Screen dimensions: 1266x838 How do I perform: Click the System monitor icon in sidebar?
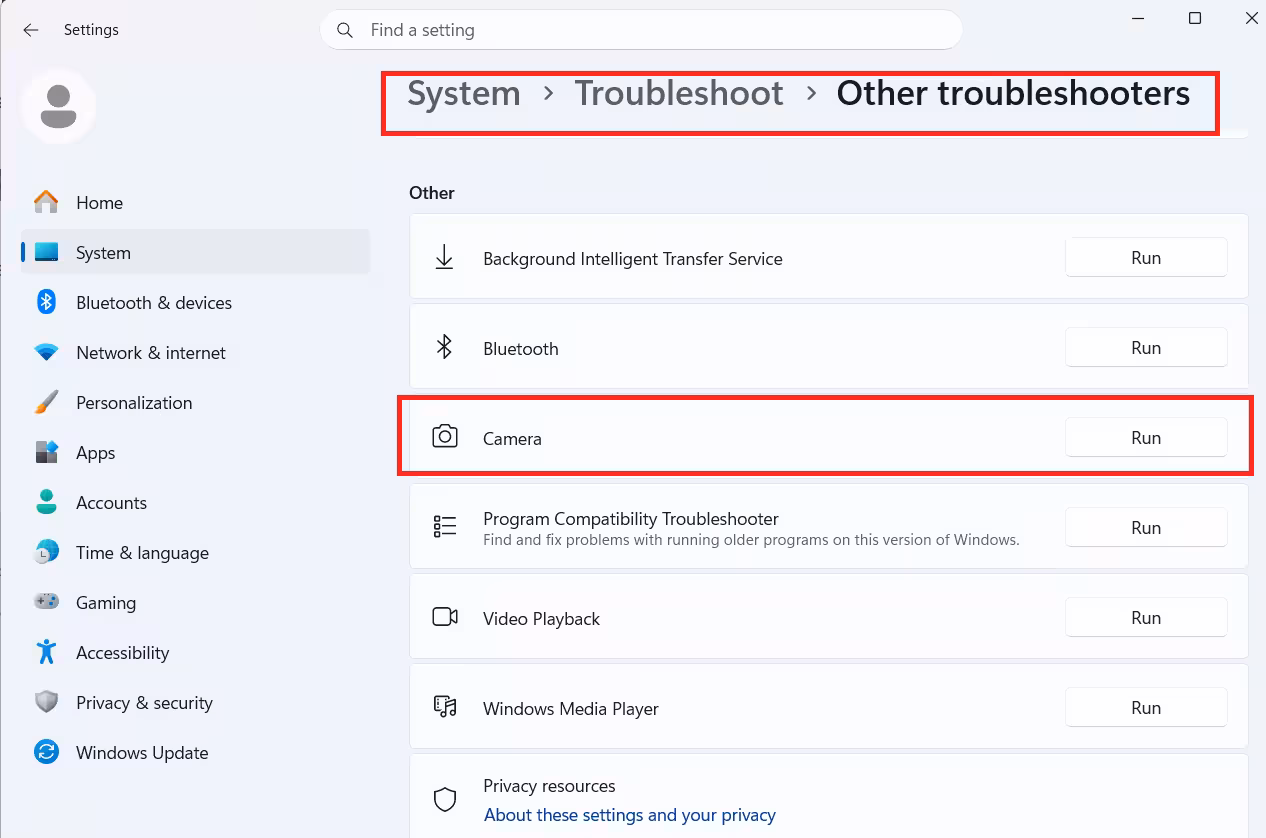tap(46, 253)
